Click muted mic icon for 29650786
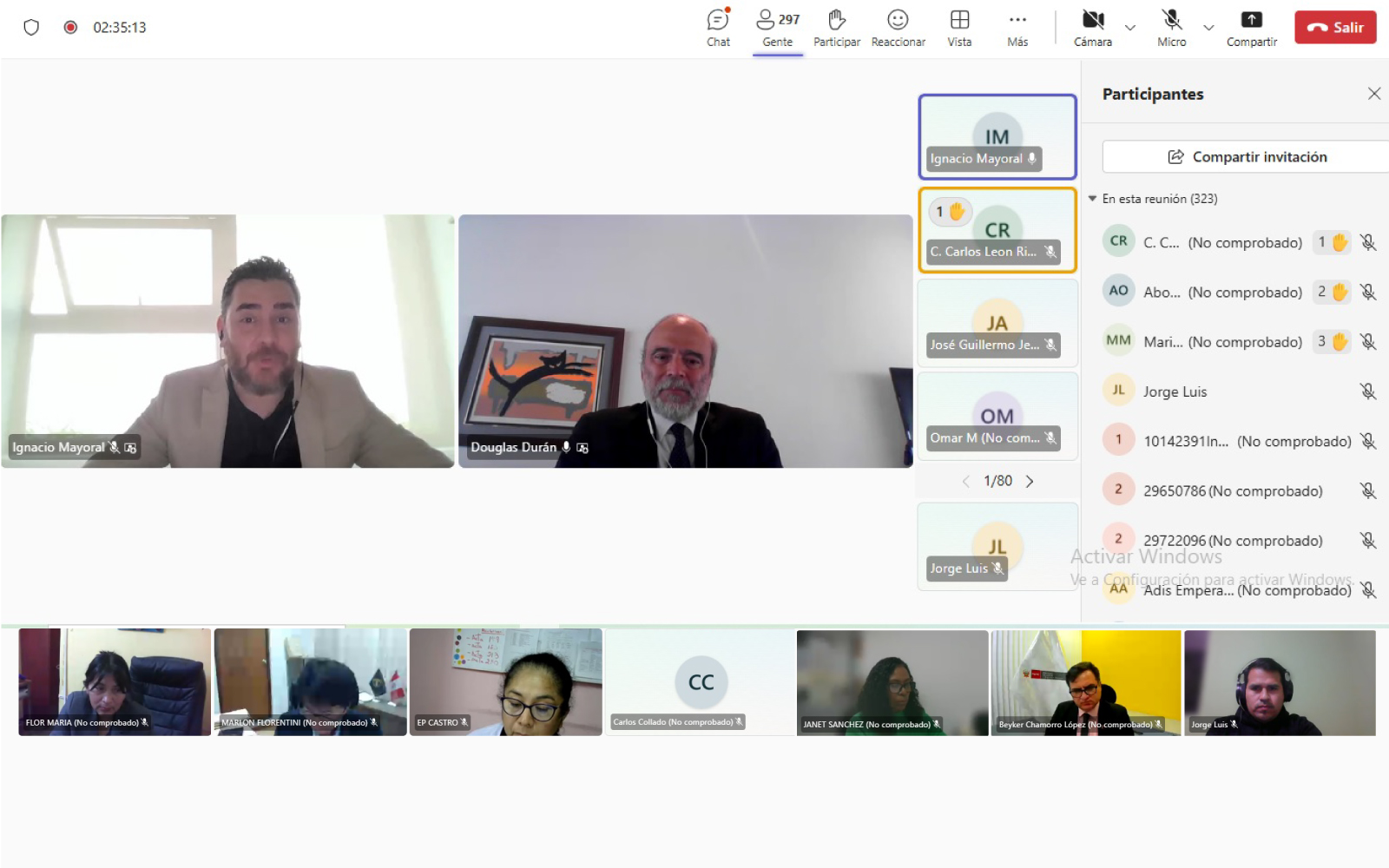The image size is (1389, 868). point(1368,491)
